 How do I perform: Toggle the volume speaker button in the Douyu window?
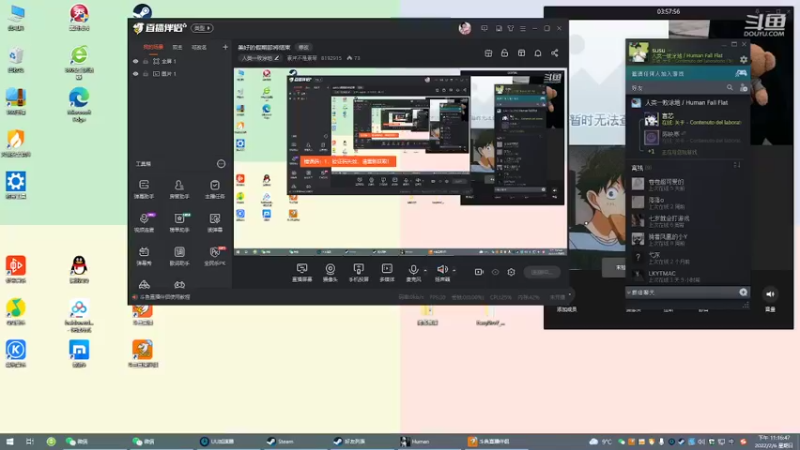pyautogui.click(x=770, y=294)
